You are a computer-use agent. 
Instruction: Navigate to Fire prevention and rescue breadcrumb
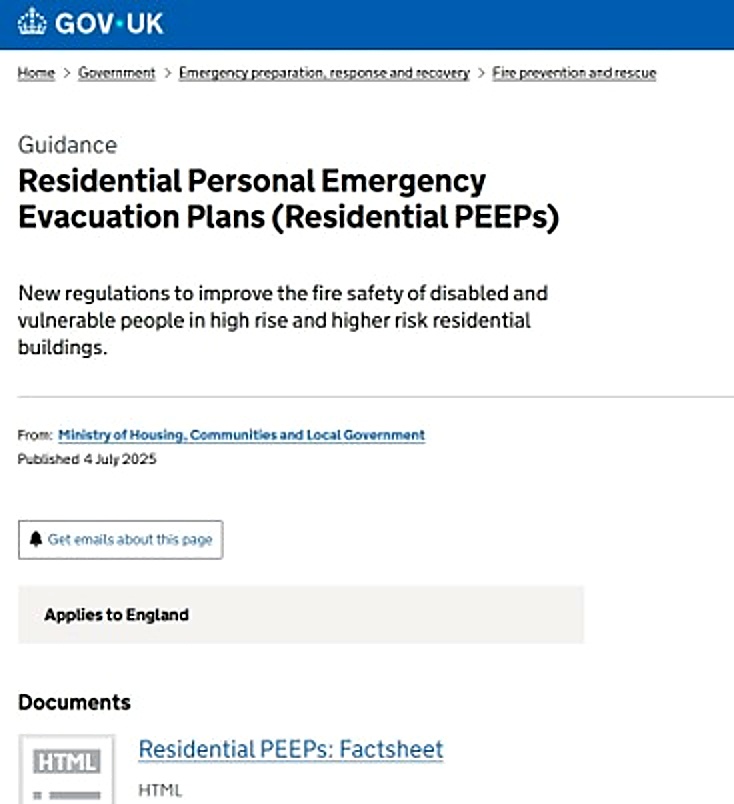[x=574, y=73]
